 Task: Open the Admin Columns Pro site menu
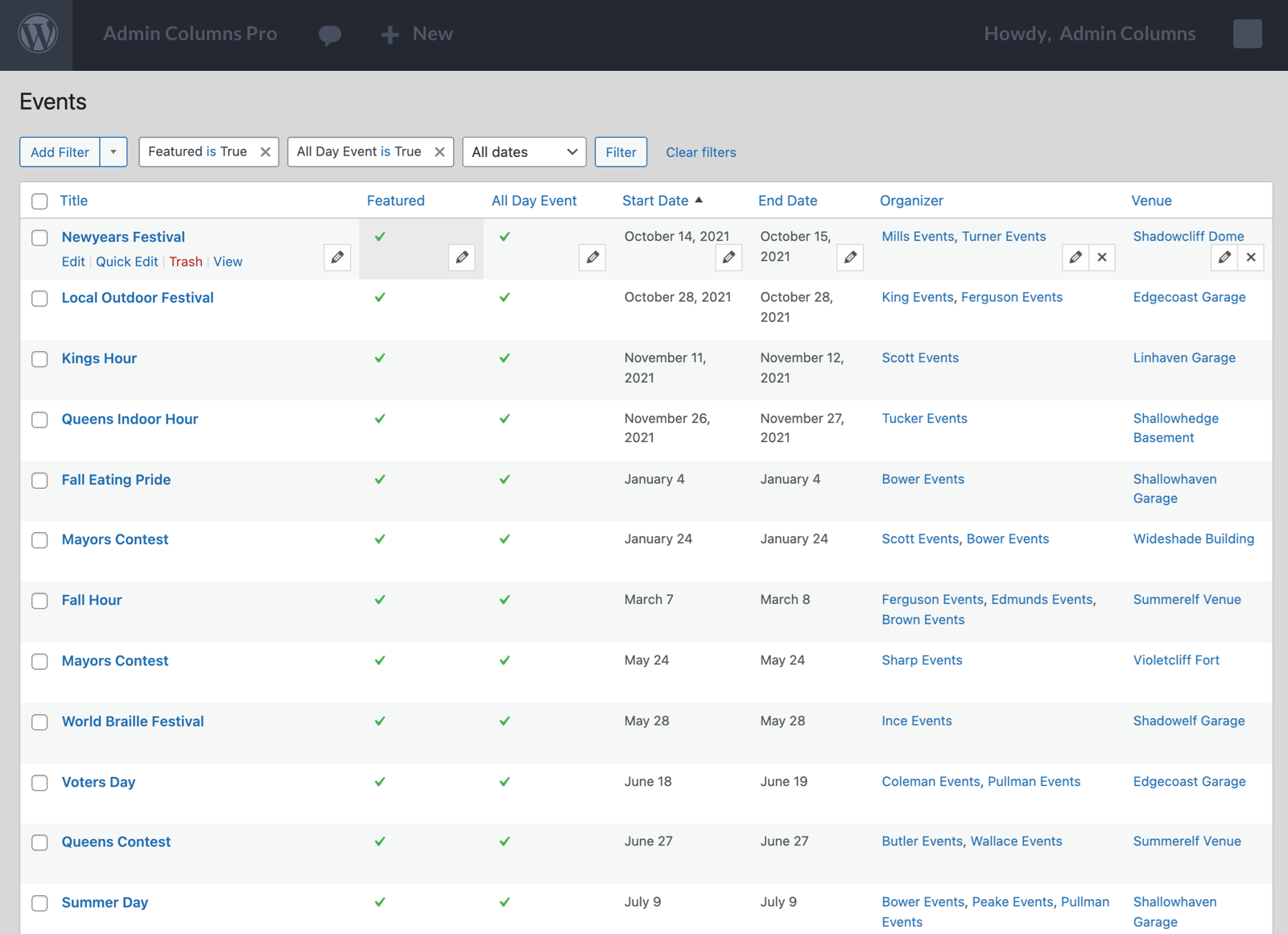click(x=190, y=34)
